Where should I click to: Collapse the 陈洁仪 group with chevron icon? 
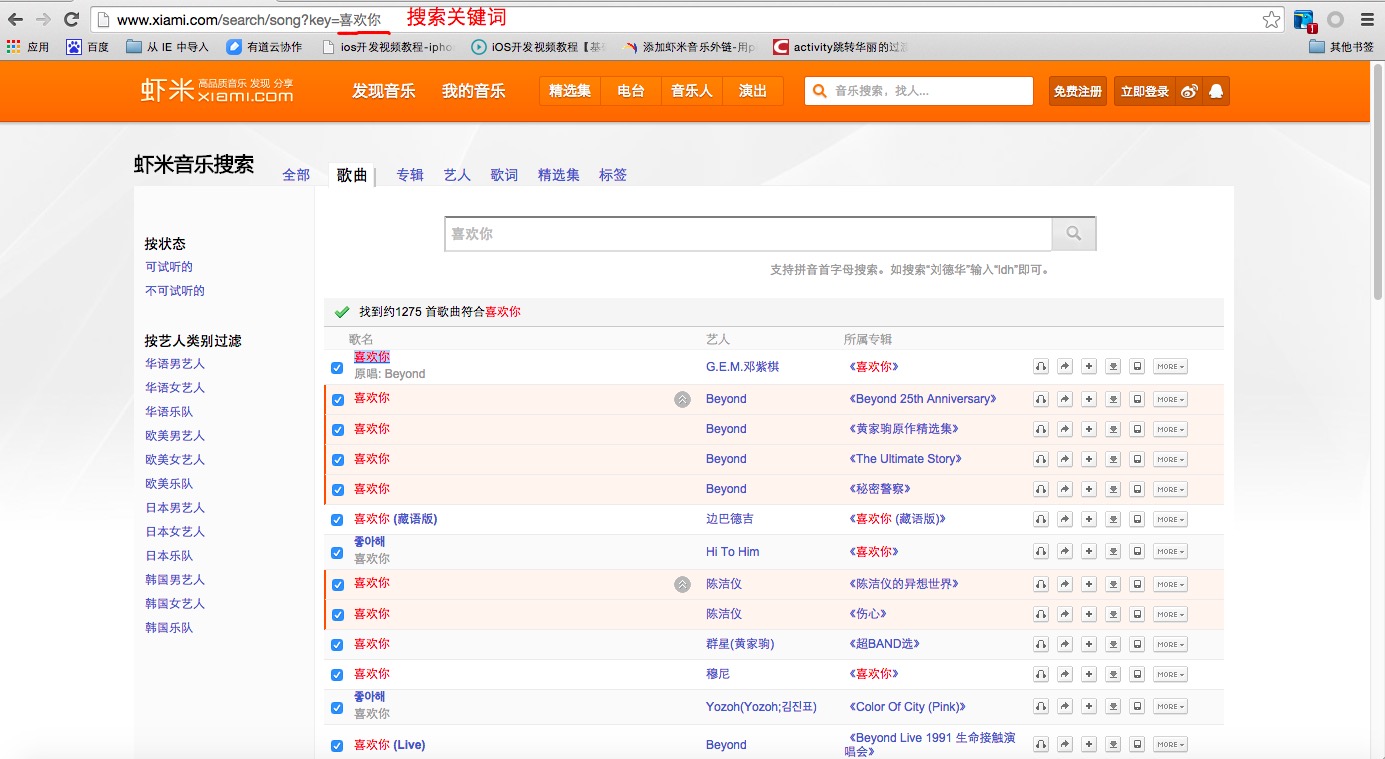click(682, 584)
